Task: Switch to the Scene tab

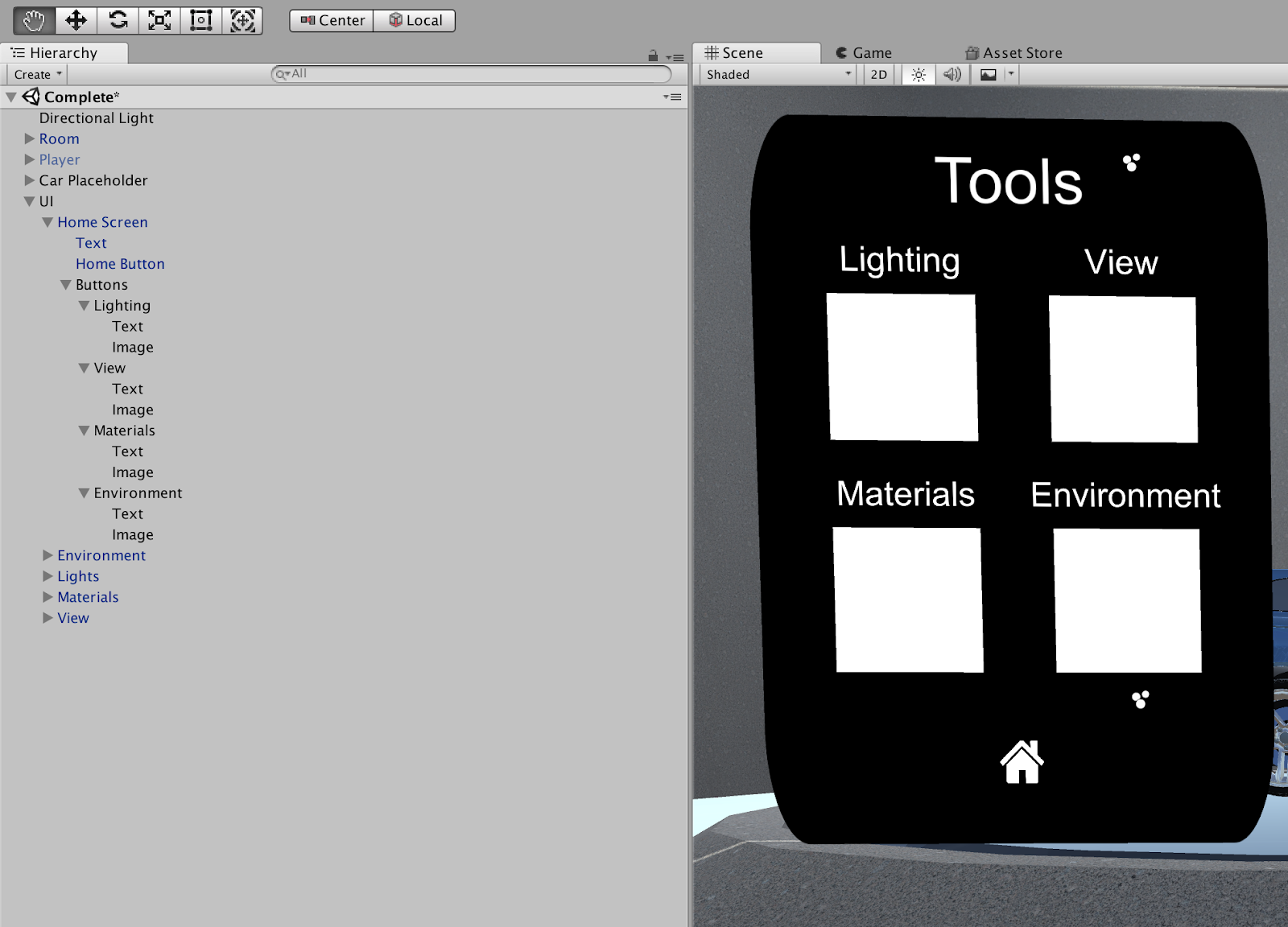Action: tap(757, 53)
